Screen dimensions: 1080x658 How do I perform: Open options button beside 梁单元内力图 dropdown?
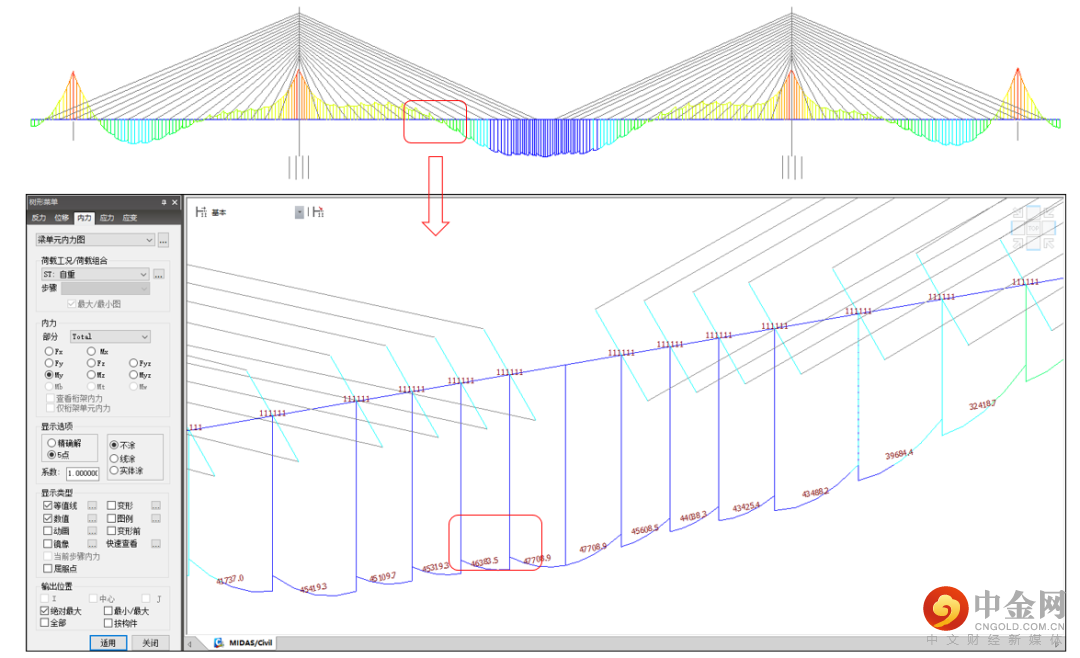coord(163,240)
